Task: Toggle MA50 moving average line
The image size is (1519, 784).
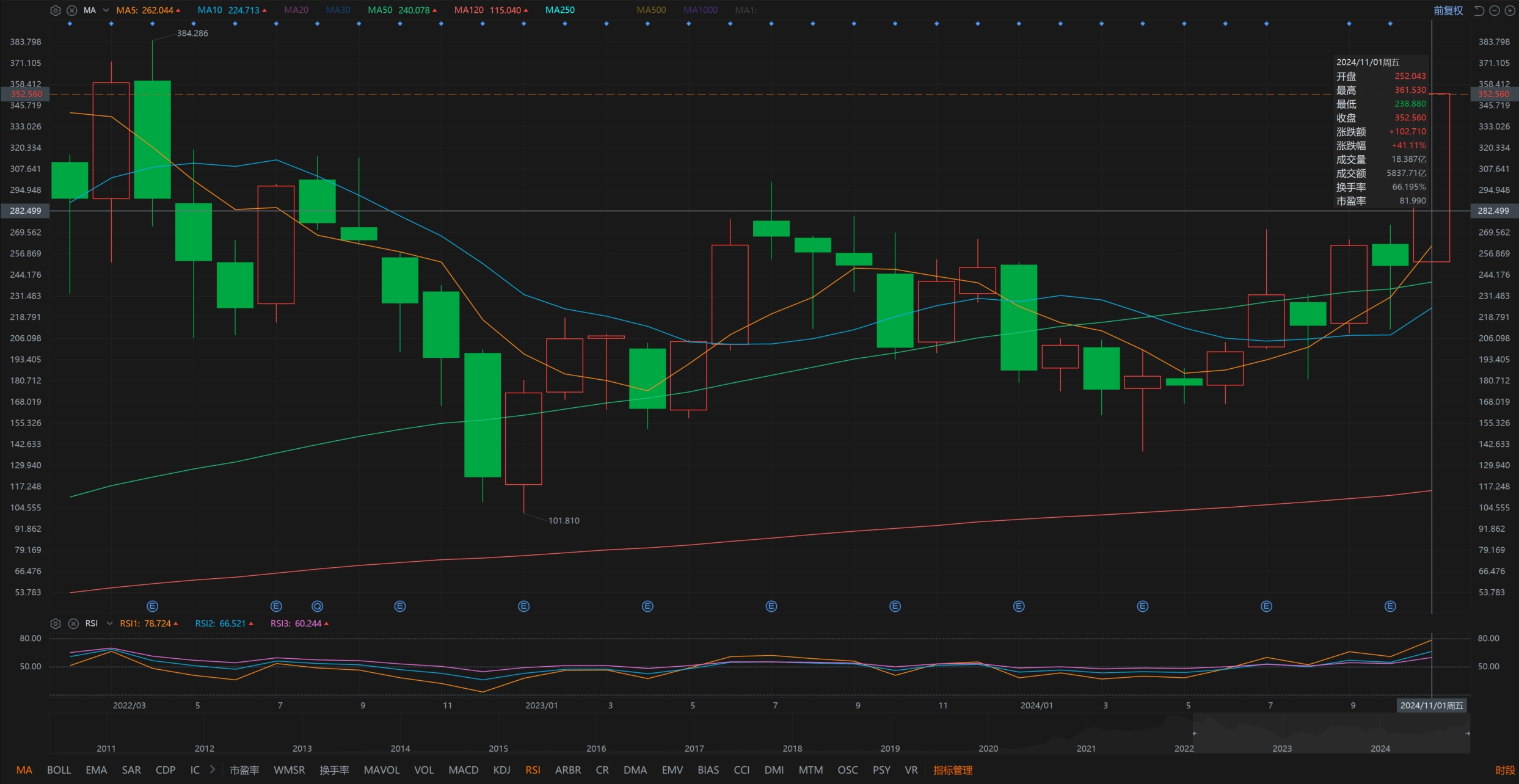Action: [x=403, y=10]
